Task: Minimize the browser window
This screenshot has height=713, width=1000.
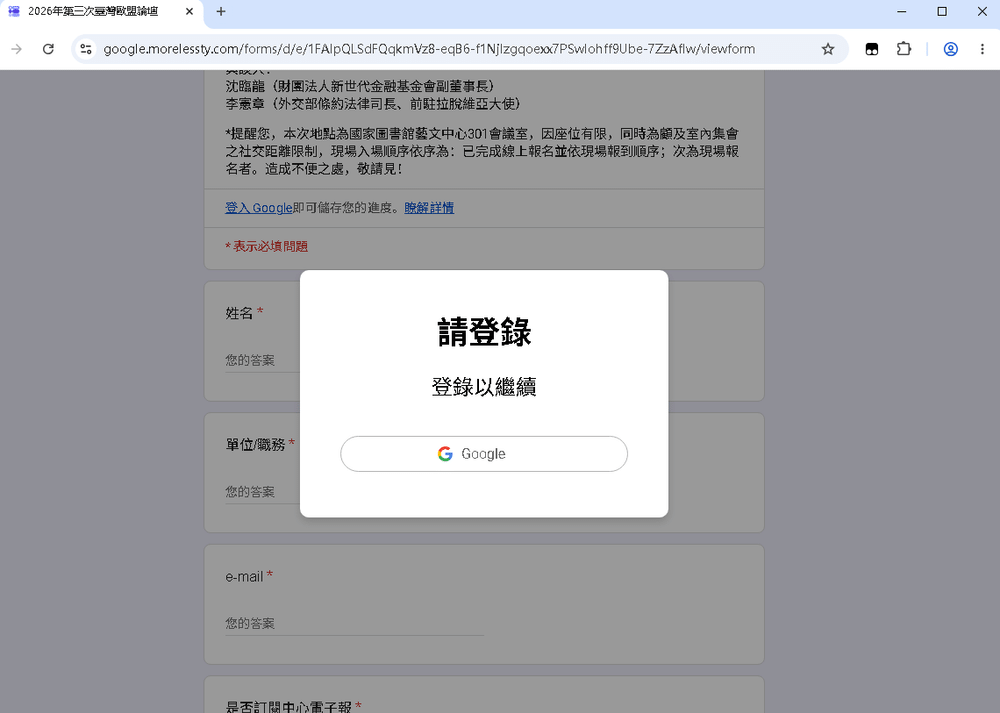Action: coord(901,11)
